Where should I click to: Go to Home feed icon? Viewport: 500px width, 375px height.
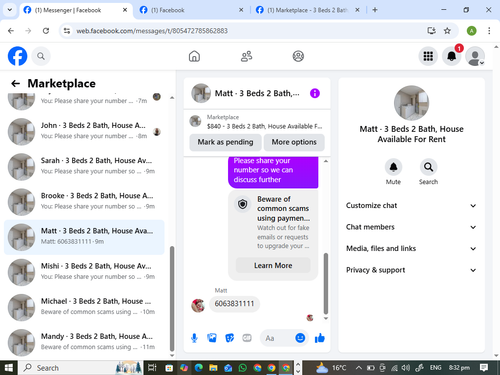pyautogui.click(x=194, y=56)
